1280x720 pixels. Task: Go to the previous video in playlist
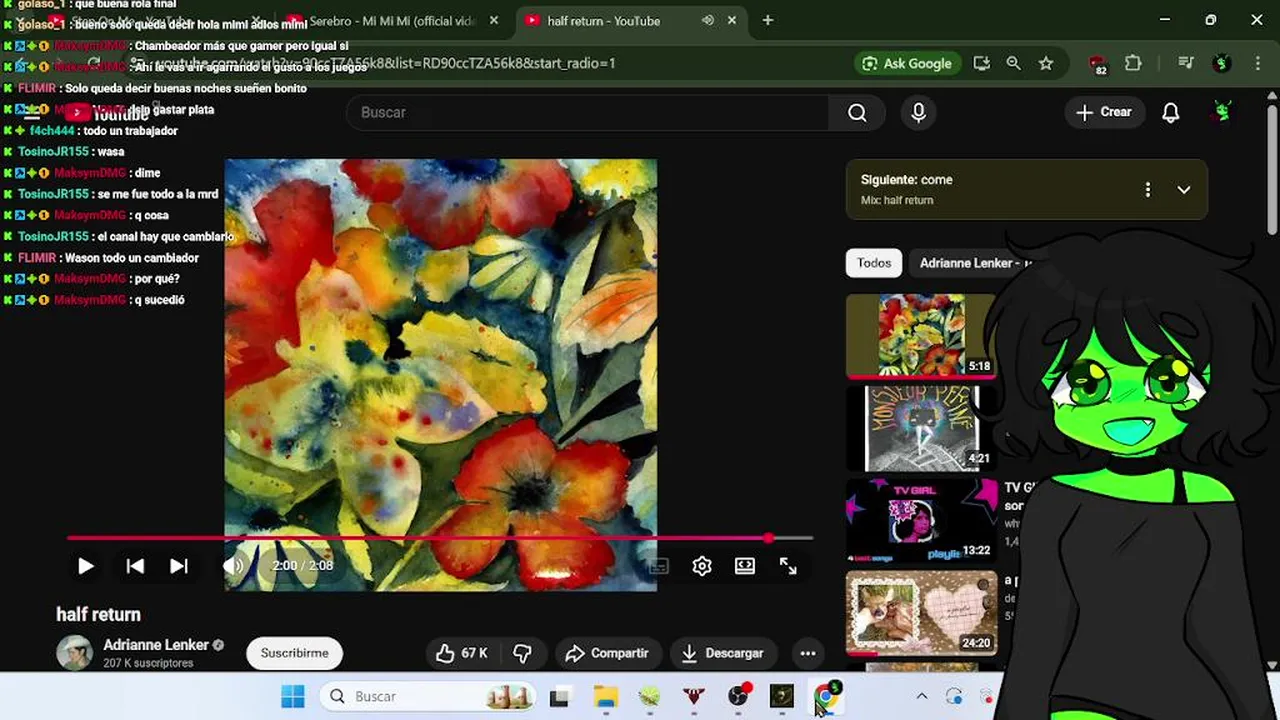(x=135, y=566)
